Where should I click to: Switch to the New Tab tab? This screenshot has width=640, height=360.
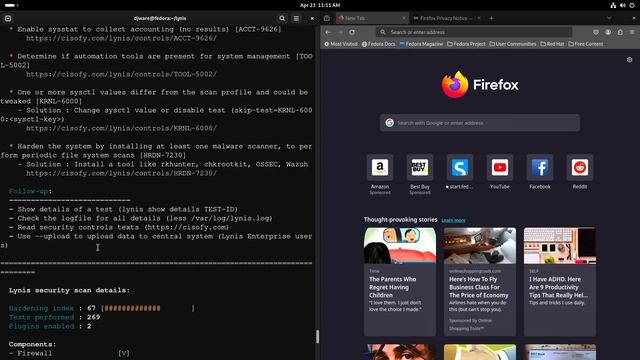click(369, 18)
